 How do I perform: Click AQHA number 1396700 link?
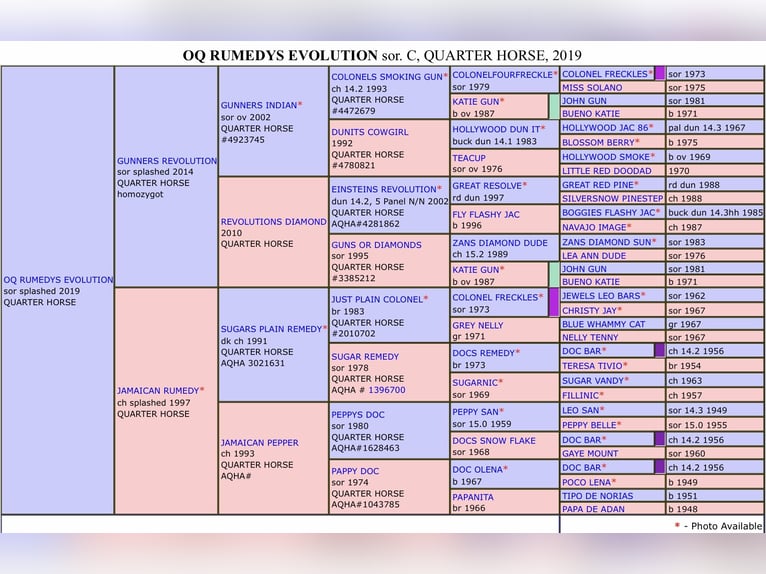(386, 390)
